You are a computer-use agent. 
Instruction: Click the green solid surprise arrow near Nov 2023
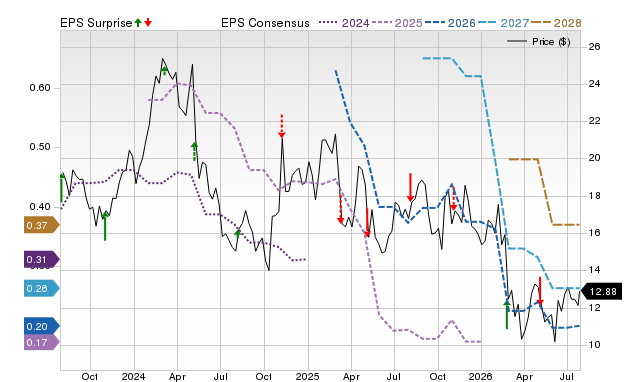point(105,227)
